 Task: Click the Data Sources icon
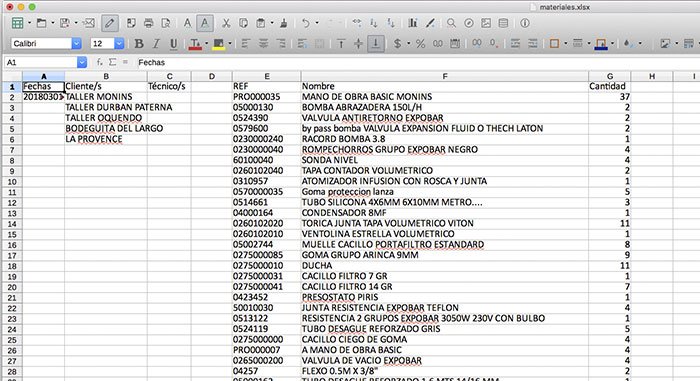503,23
